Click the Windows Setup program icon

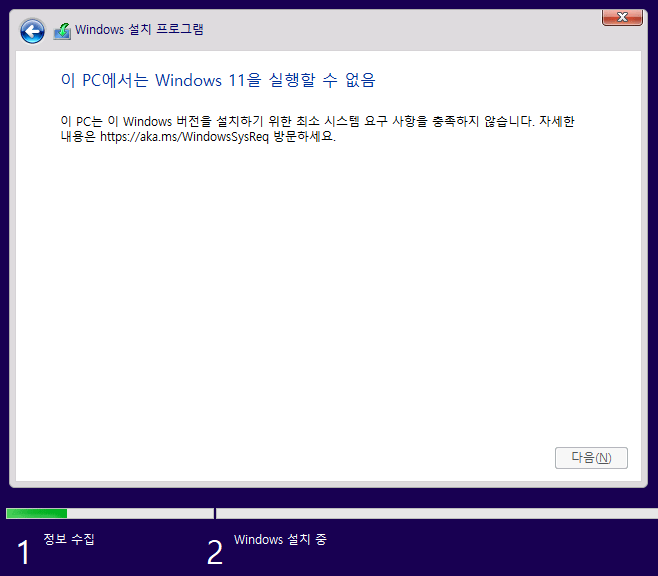coord(62,31)
